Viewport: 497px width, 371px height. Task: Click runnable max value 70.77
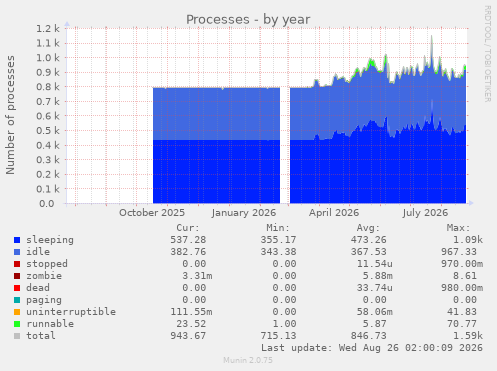(x=462, y=324)
